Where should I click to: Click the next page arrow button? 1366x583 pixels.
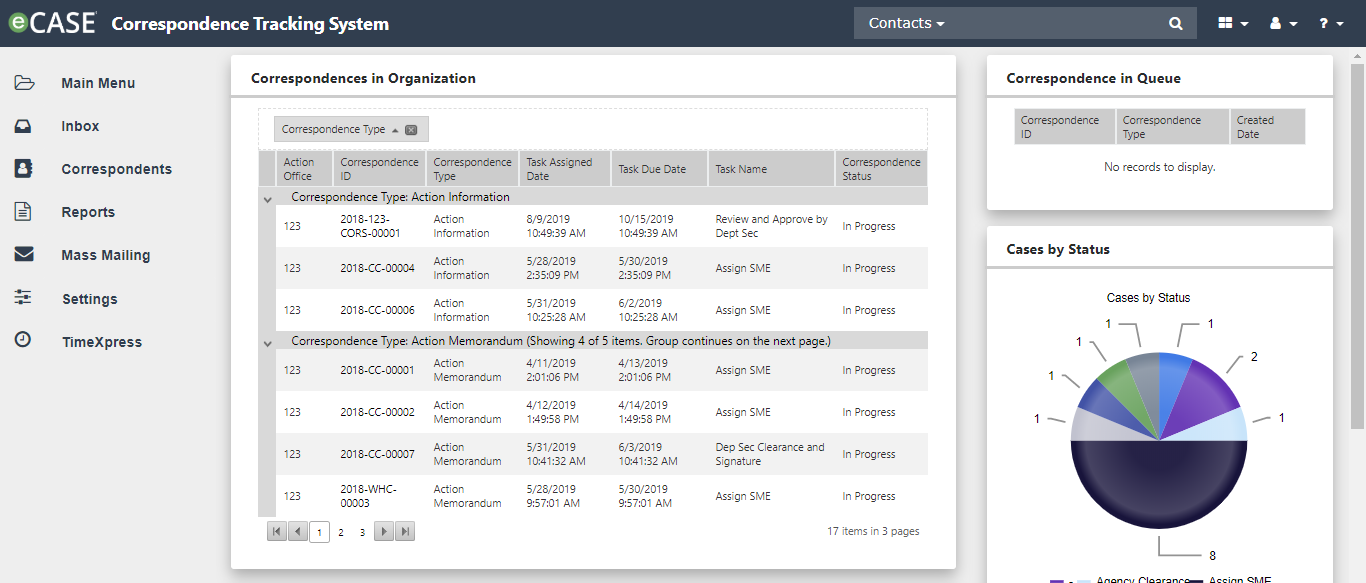383,532
